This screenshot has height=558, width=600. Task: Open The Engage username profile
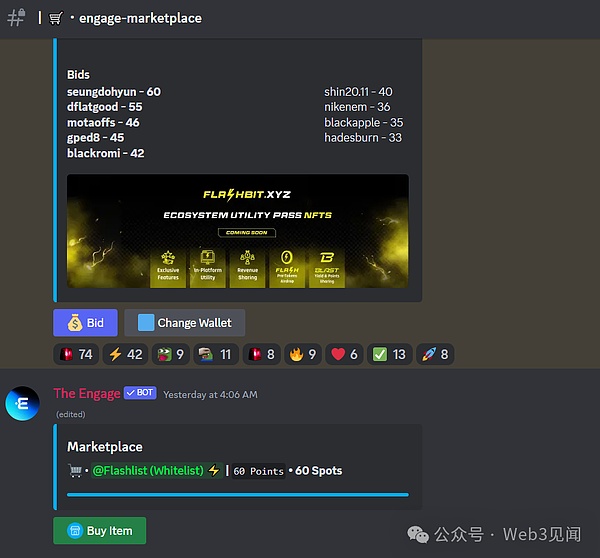[x=86, y=393]
